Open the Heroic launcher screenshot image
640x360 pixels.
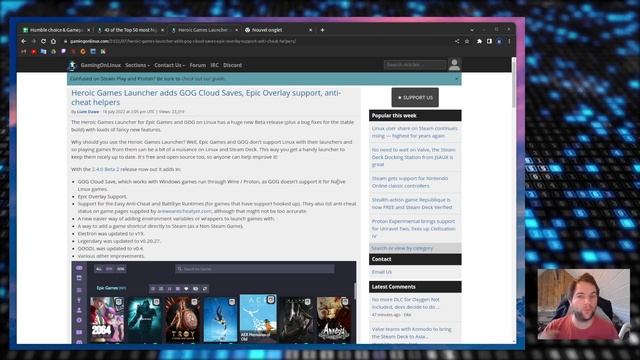coord(214,302)
